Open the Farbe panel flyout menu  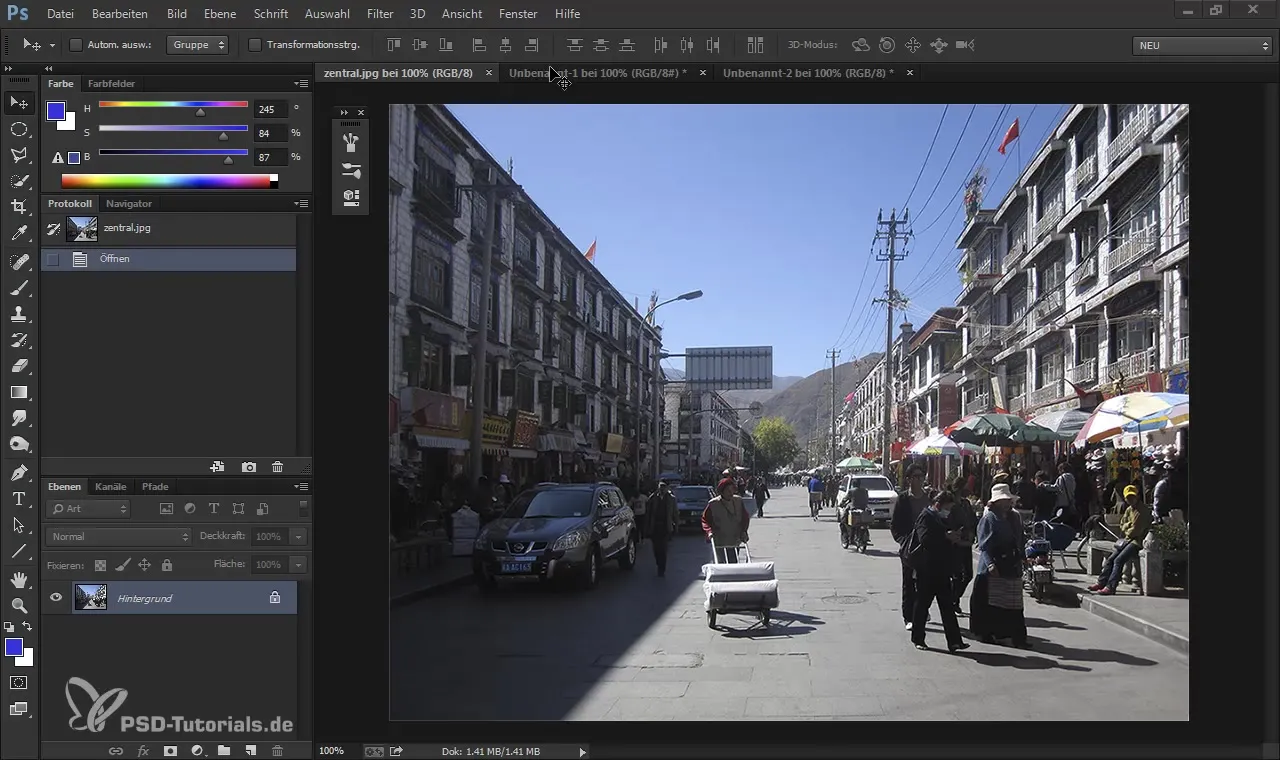coord(302,84)
